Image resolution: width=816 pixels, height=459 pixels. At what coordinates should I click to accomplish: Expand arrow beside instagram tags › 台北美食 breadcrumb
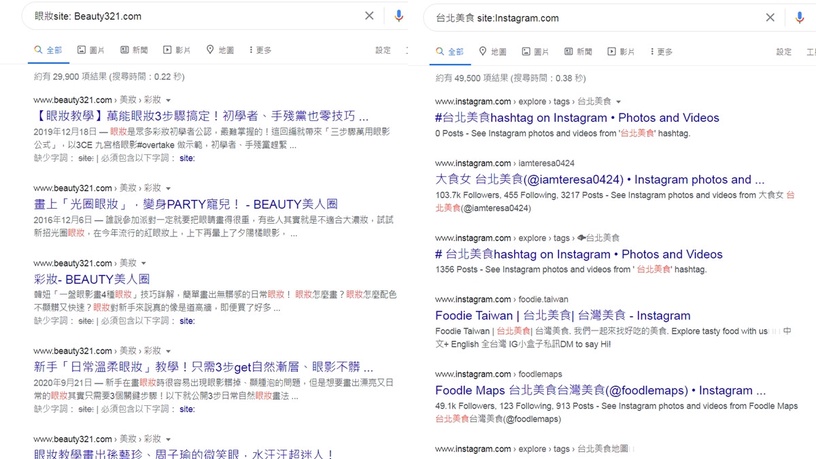pos(618,101)
